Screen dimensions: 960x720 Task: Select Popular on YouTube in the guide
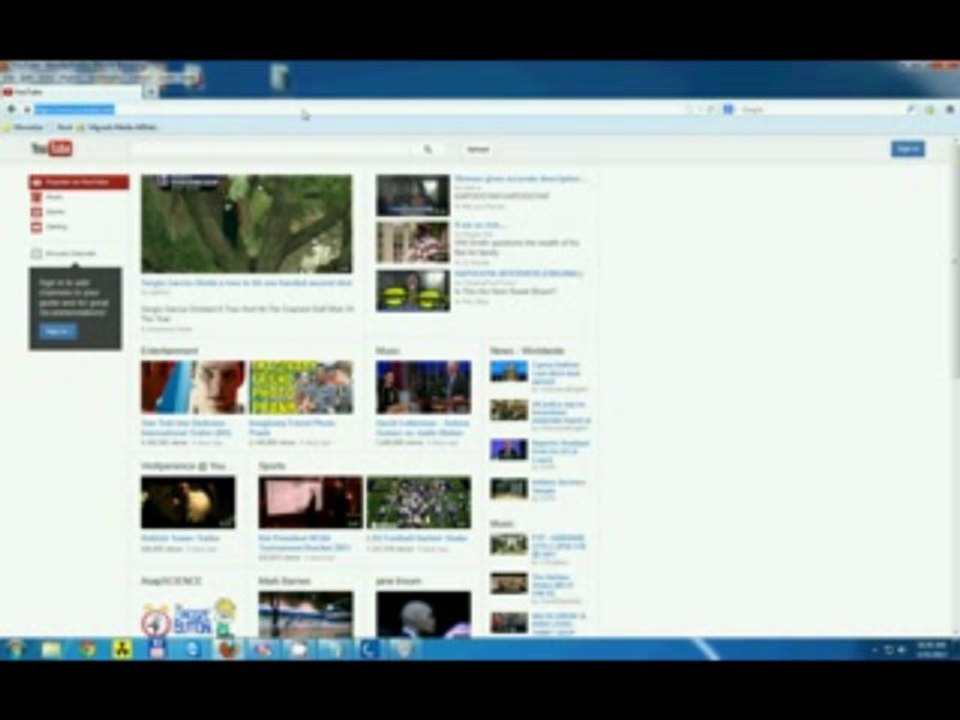coord(78,182)
